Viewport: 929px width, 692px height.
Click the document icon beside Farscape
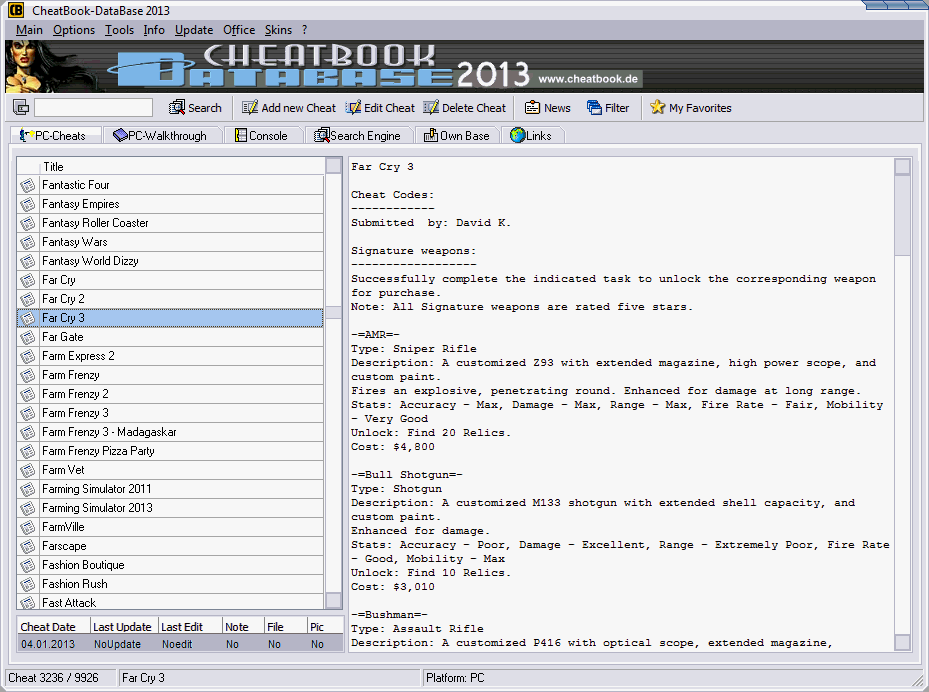(x=28, y=546)
